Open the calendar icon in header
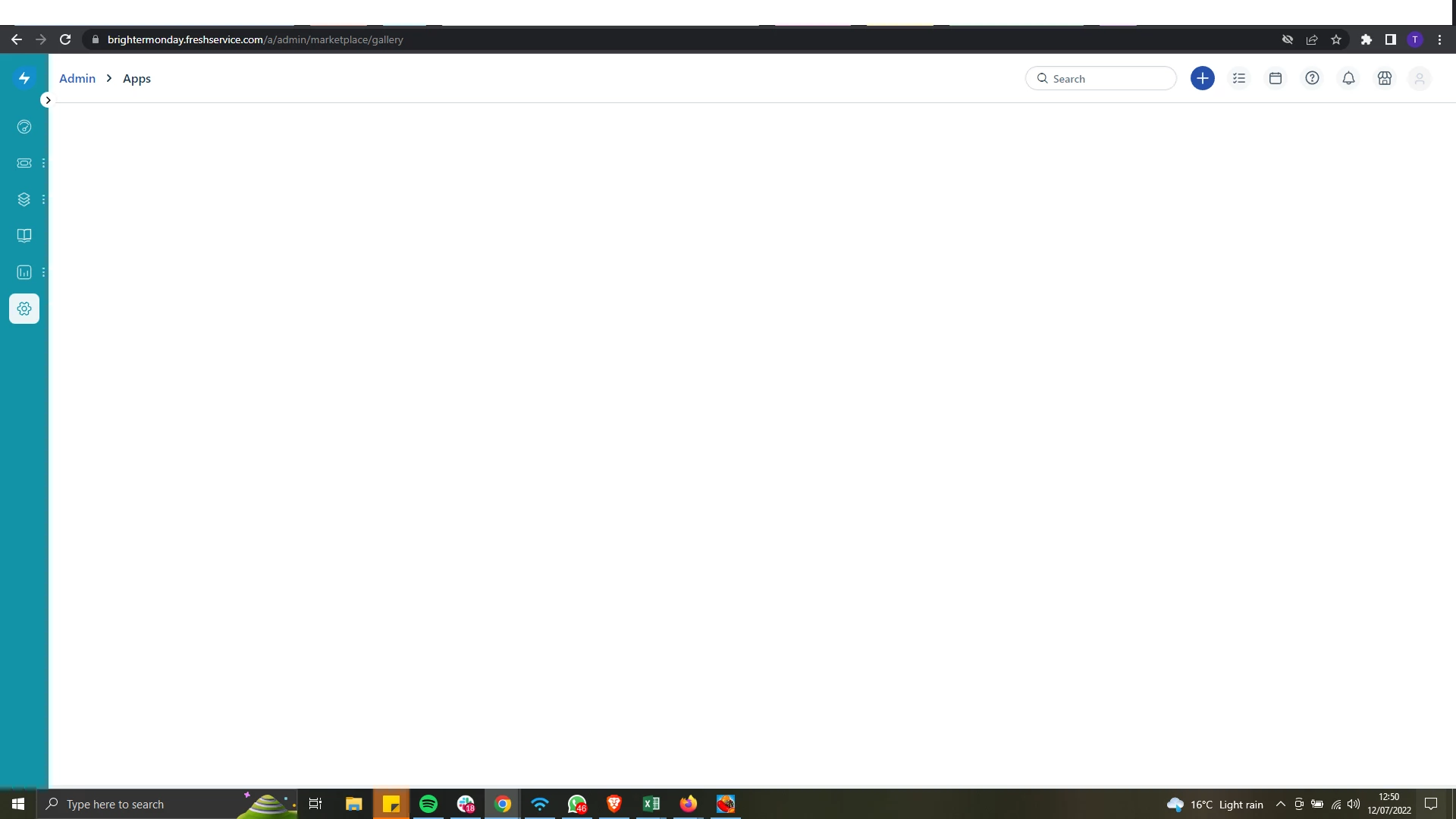This screenshot has height=819, width=1456. point(1276,78)
